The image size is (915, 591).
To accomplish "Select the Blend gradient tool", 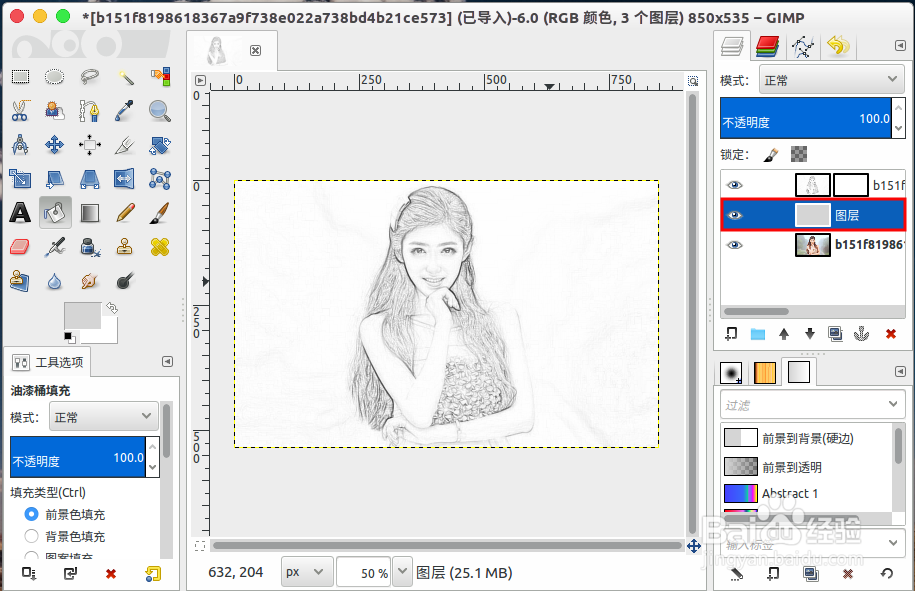I will [89, 213].
